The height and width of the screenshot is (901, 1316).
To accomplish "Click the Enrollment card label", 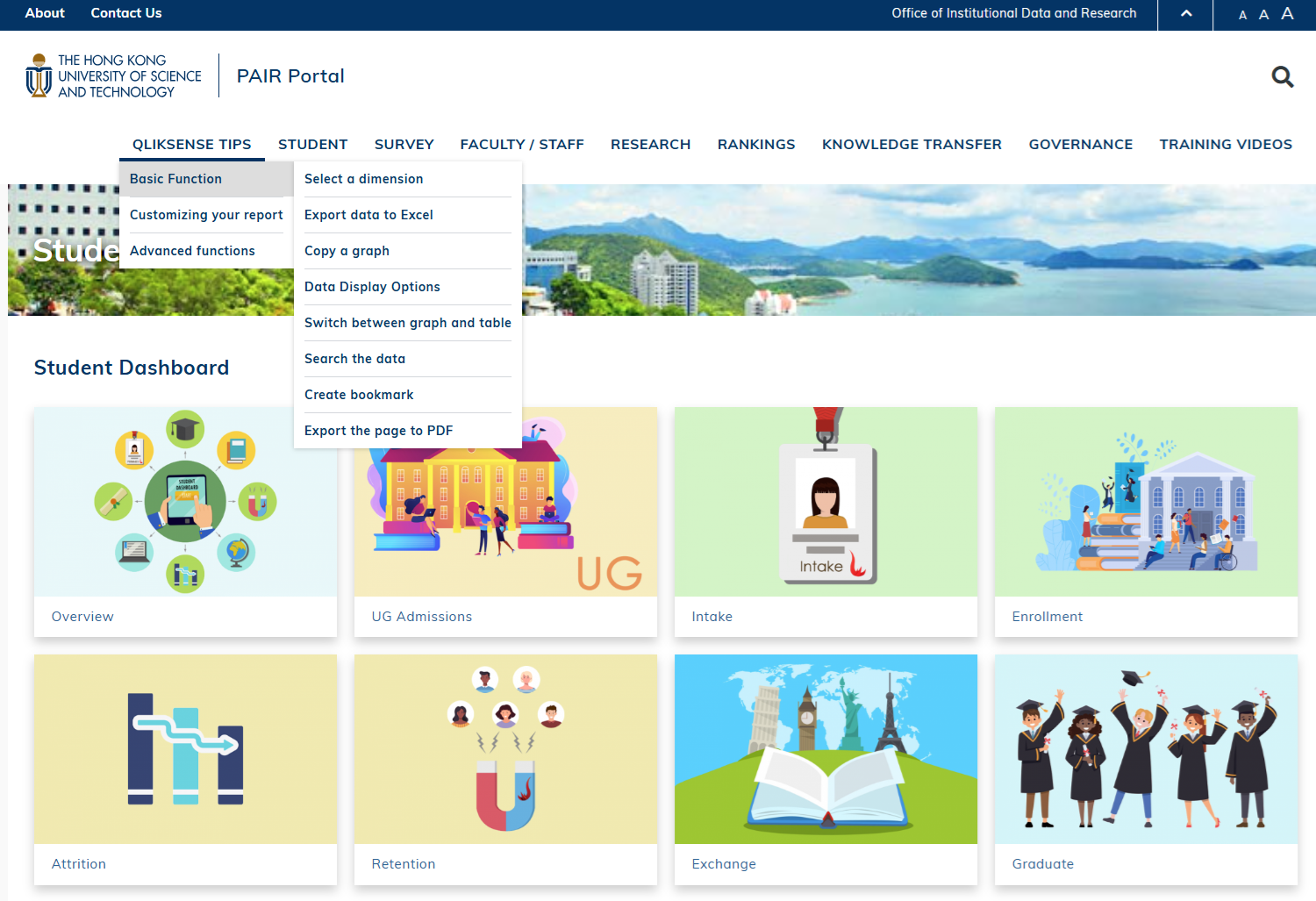I will pos(1048,617).
